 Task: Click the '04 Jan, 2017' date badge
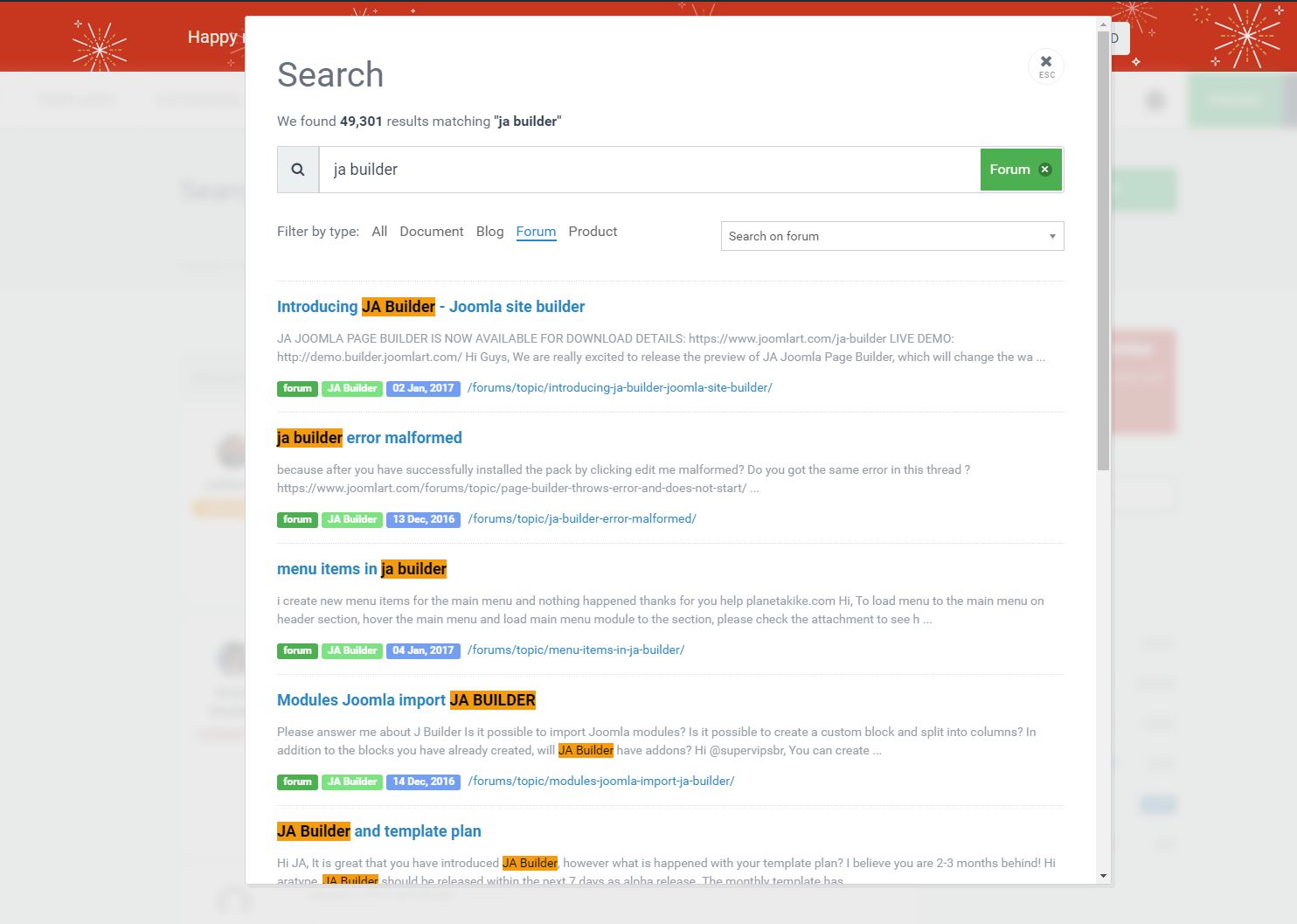point(423,650)
